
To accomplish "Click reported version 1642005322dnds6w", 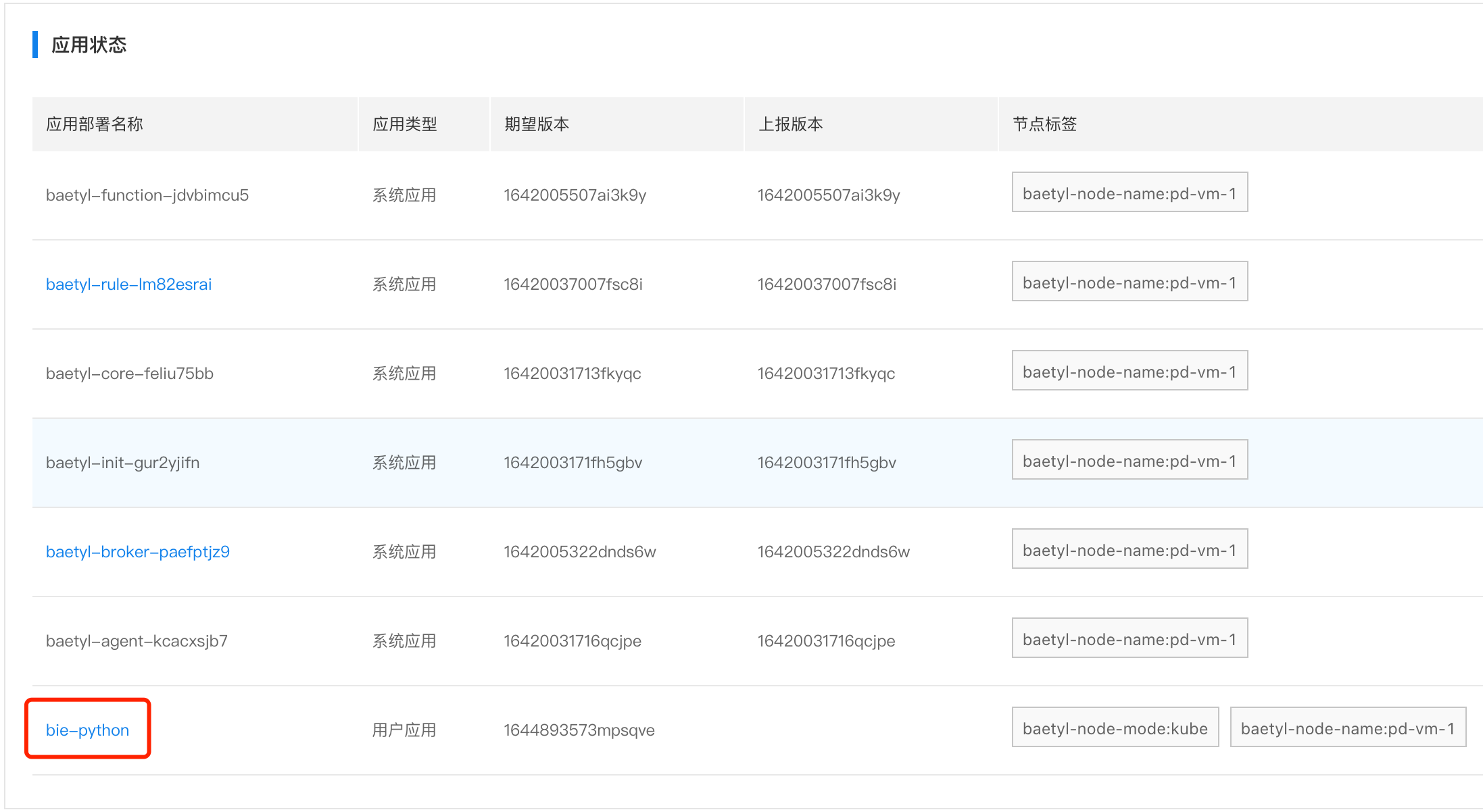I will coord(833,552).
